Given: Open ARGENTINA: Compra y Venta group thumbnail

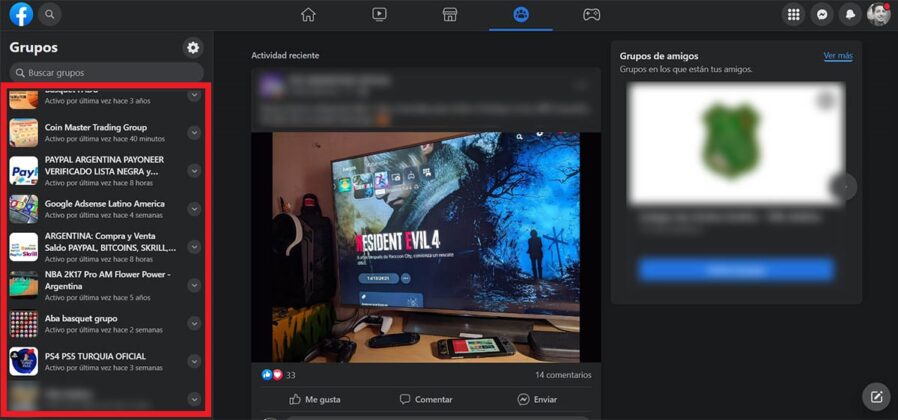Looking at the screenshot, I should [23, 247].
